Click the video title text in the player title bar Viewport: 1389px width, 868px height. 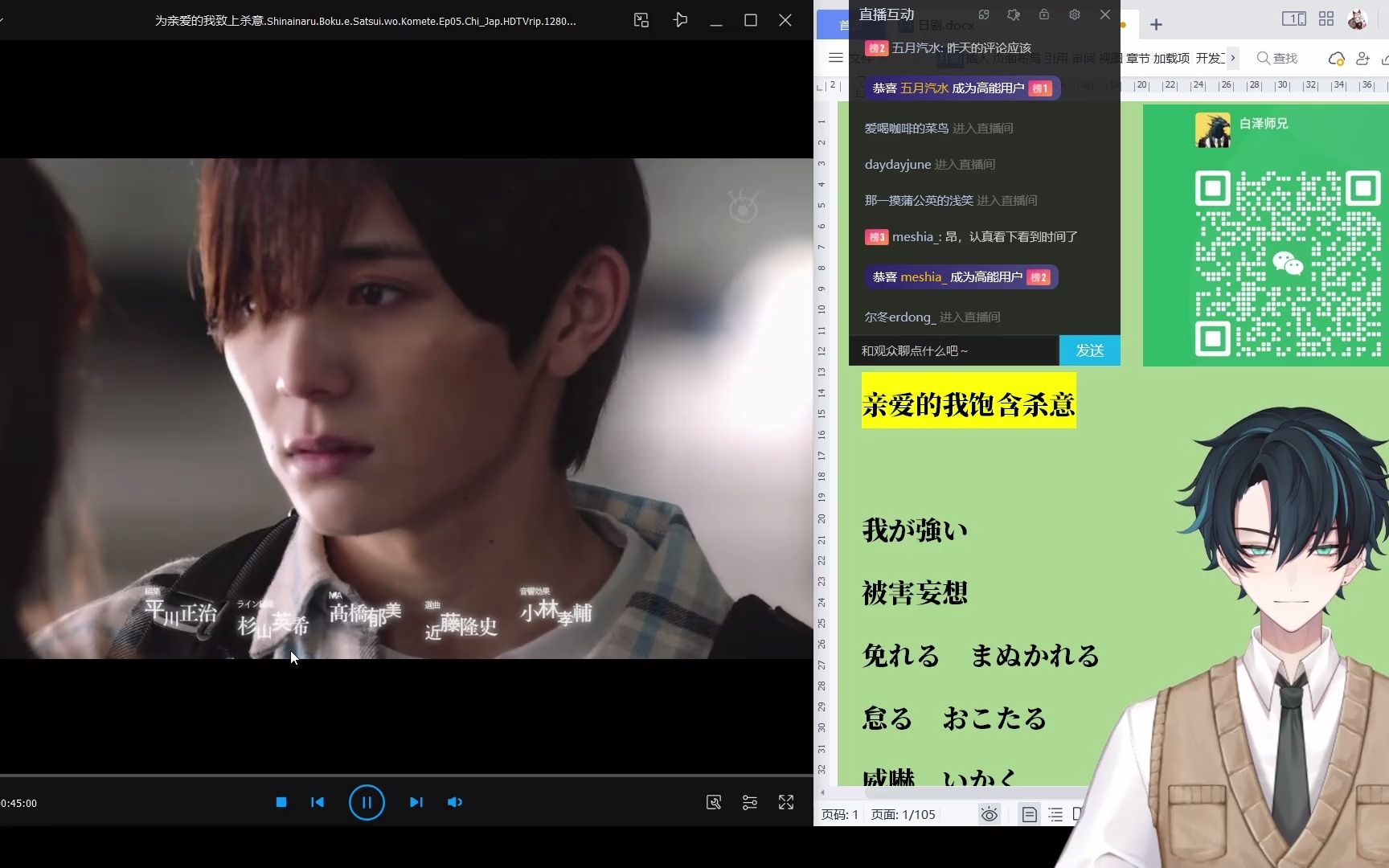[x=365, y=21]
